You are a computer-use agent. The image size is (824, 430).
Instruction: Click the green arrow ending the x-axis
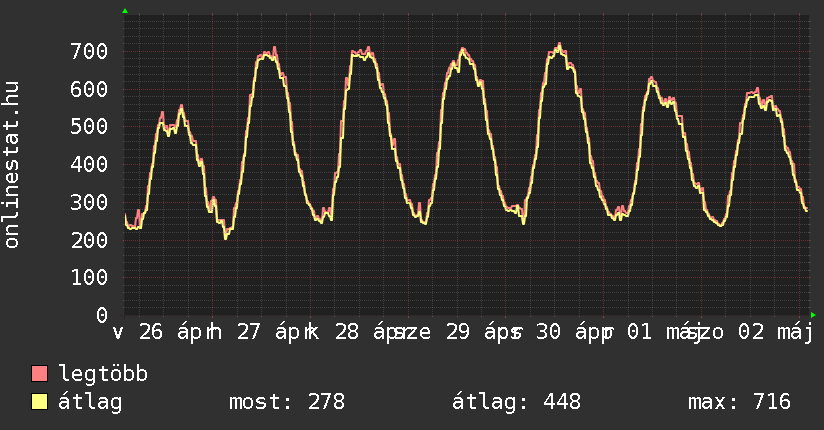813,315
